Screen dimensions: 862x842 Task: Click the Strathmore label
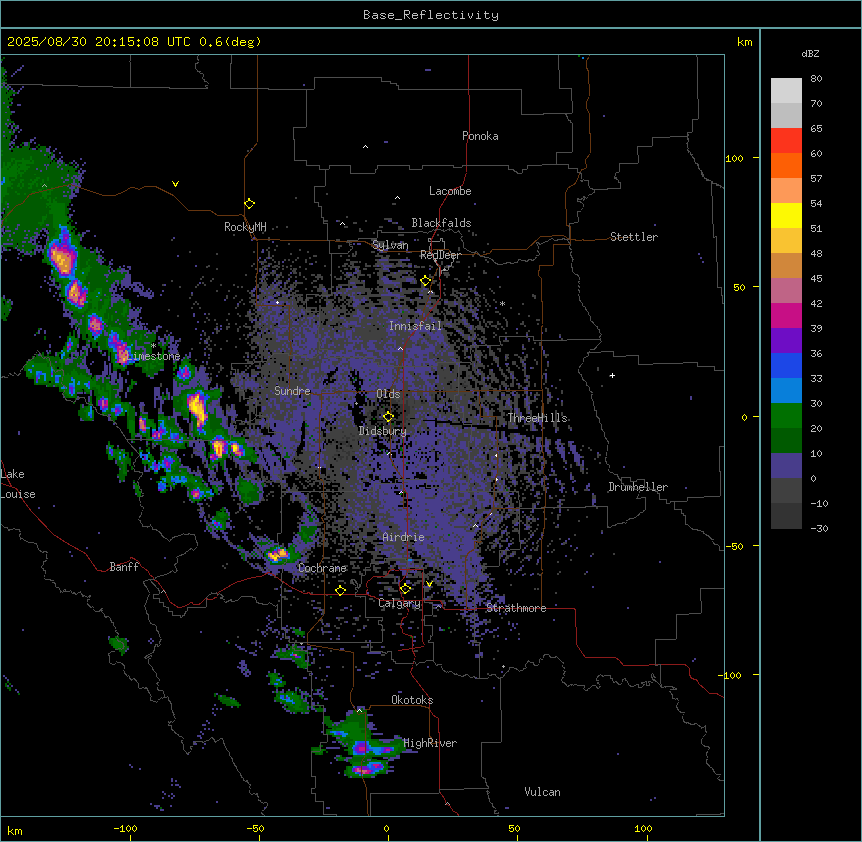click(516, 608)
